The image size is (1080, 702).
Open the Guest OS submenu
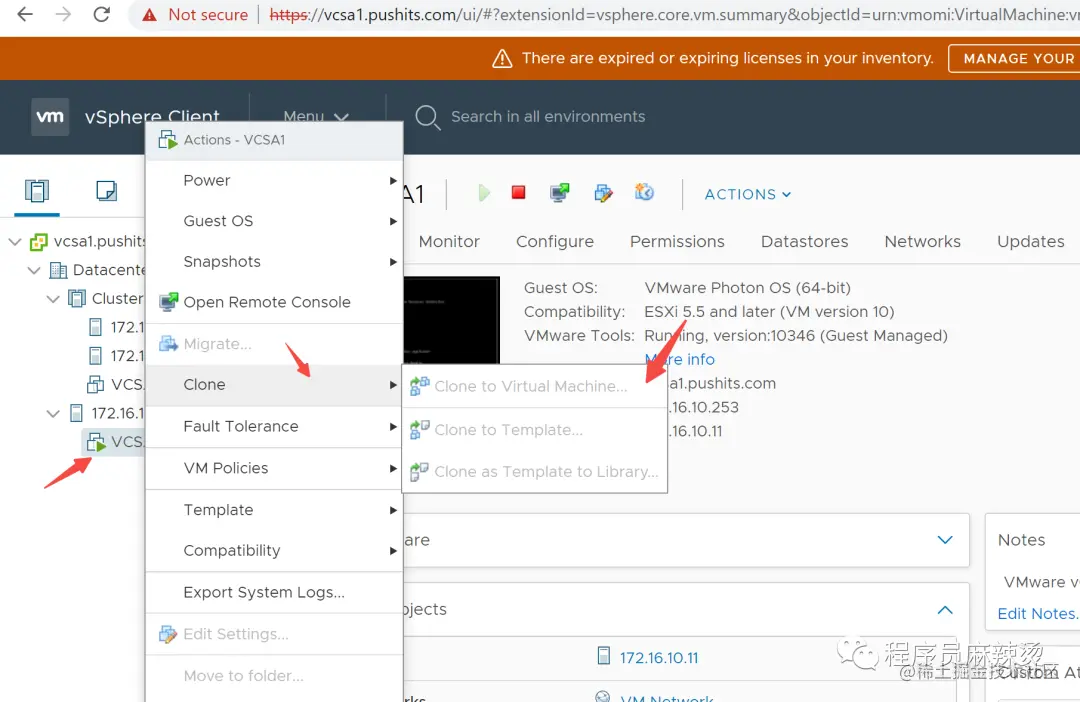274,221
